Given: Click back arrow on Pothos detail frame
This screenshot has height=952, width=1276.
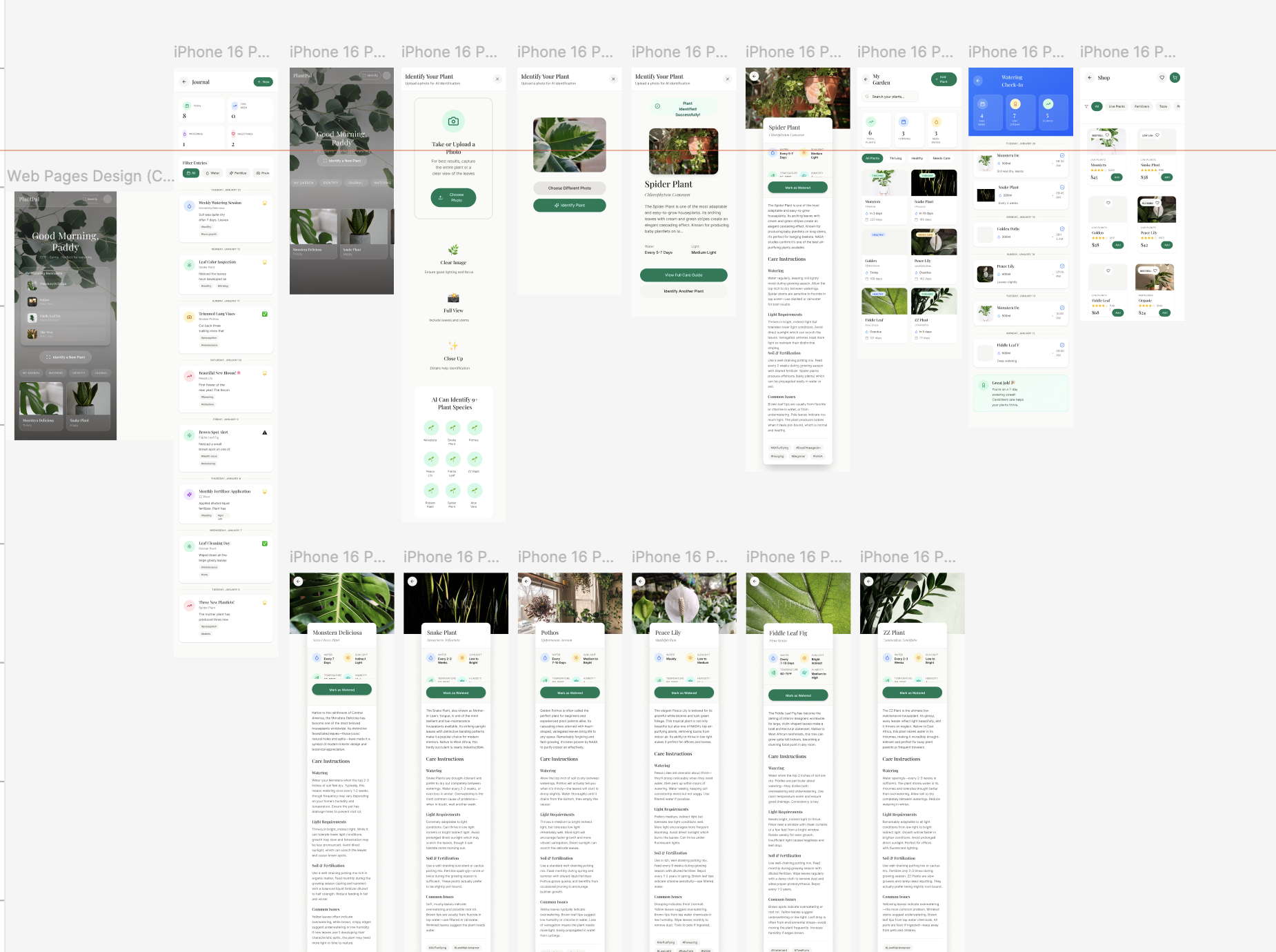Looking at the screenshot, I should coord(526,582).
